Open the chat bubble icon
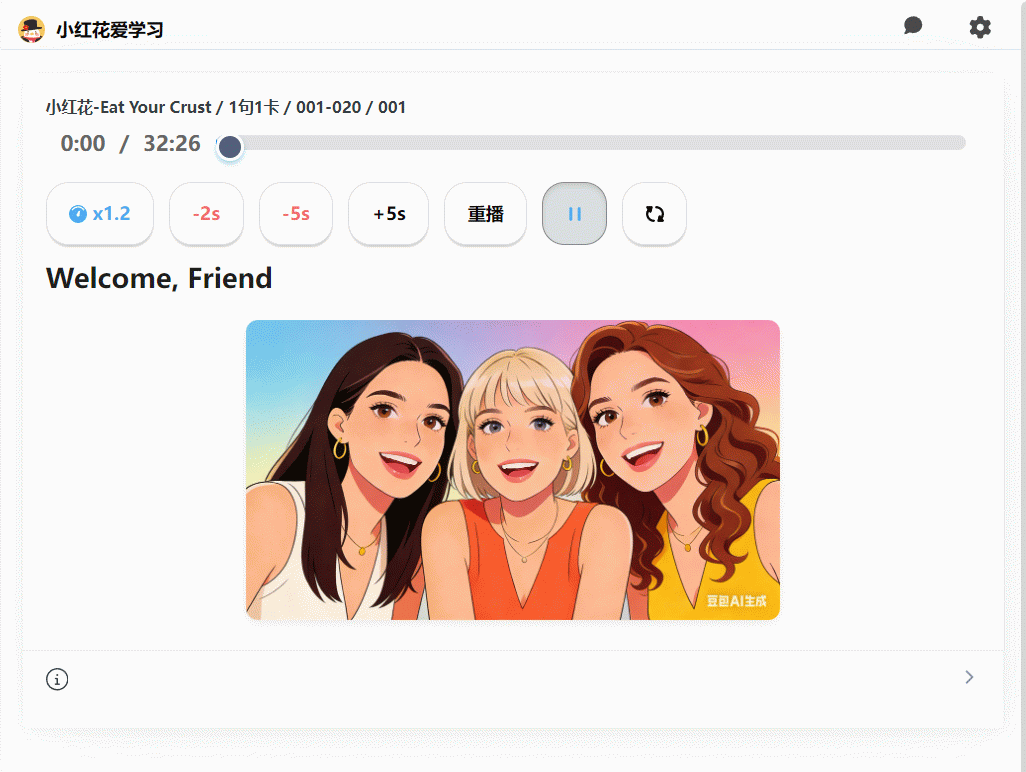The image size is (1026, 772). 912,26
